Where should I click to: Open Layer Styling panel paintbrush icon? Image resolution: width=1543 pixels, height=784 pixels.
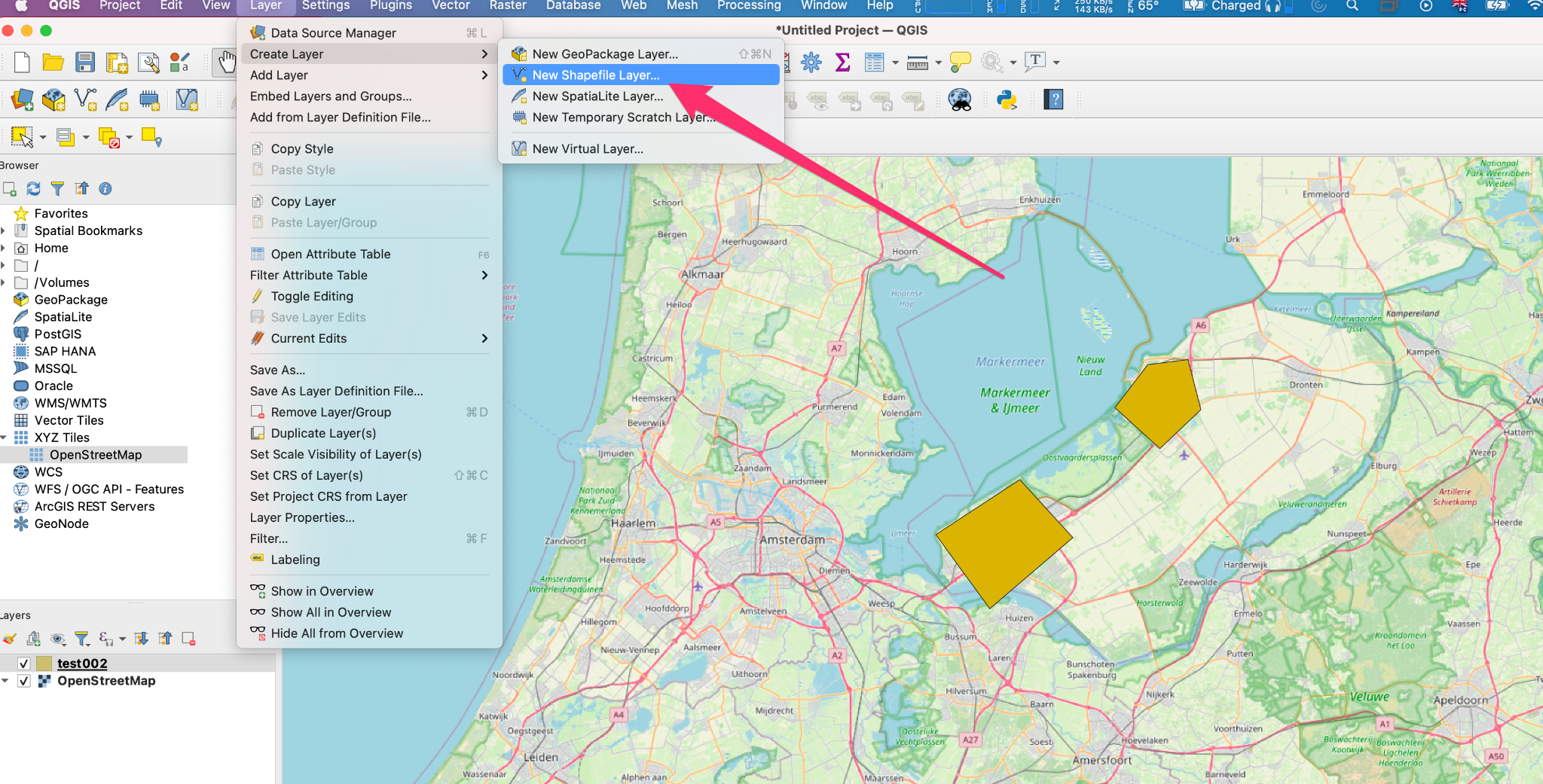click(9, 639)
